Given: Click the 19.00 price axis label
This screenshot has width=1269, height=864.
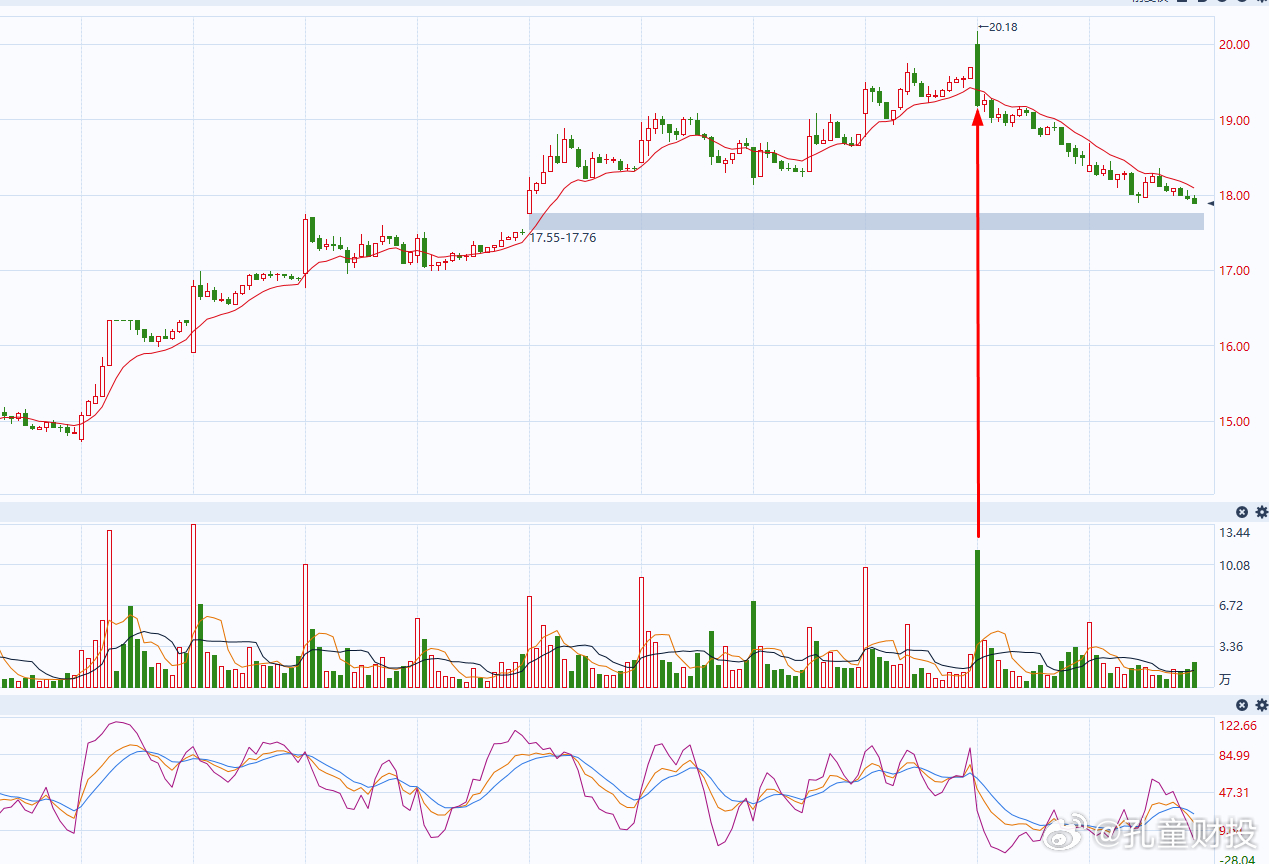Looking at the screenshot, I should pyautogui.click(x=1234, y=120).
